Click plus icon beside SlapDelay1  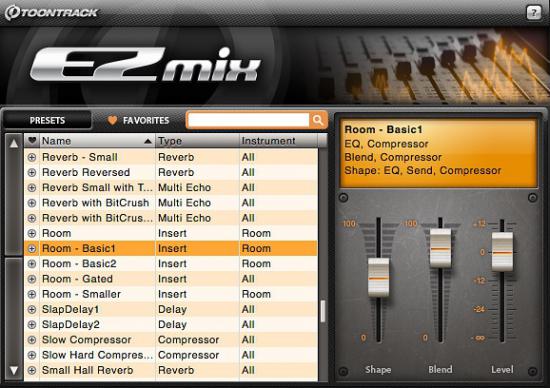[x=32, y=309]
